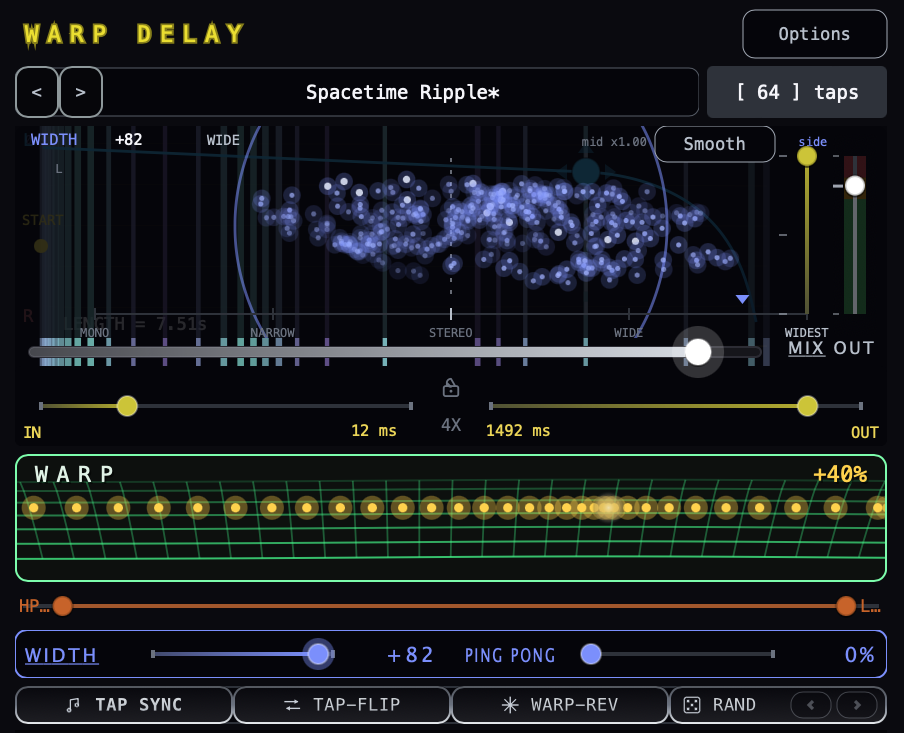
Task: Click the side label above yellow slider
Action: click(813, 142)
